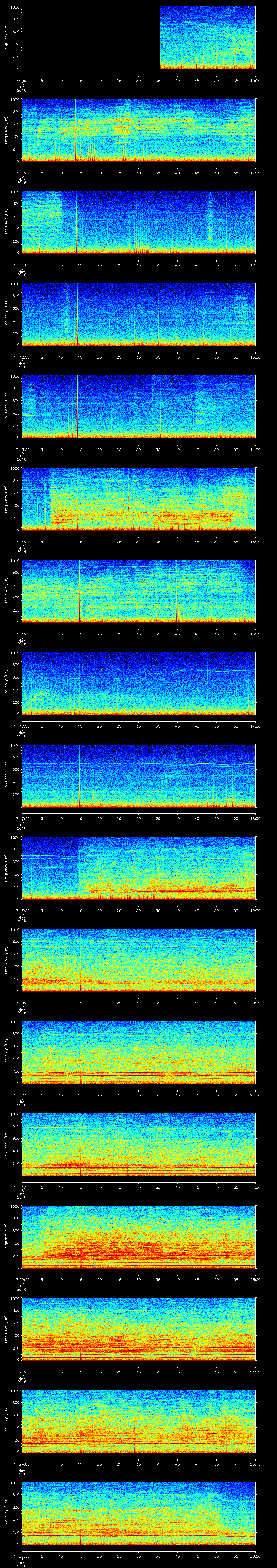Image resolution: width=277 pixels, height=1568 pixels.
Task: Select the '16:00' end-of-axis label
Action: coord(255,634)
